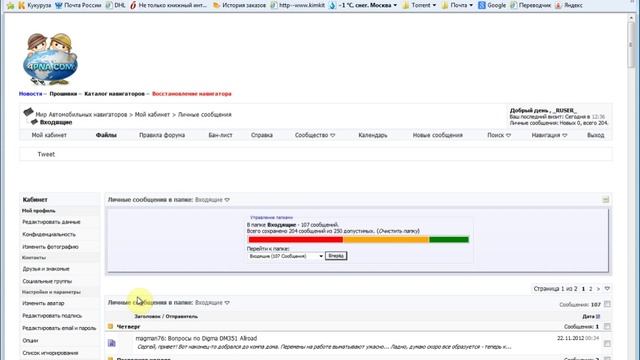Click the next page arrow
Screen dimensions: 640x360
pyautogui.click(x=598, y=289)
